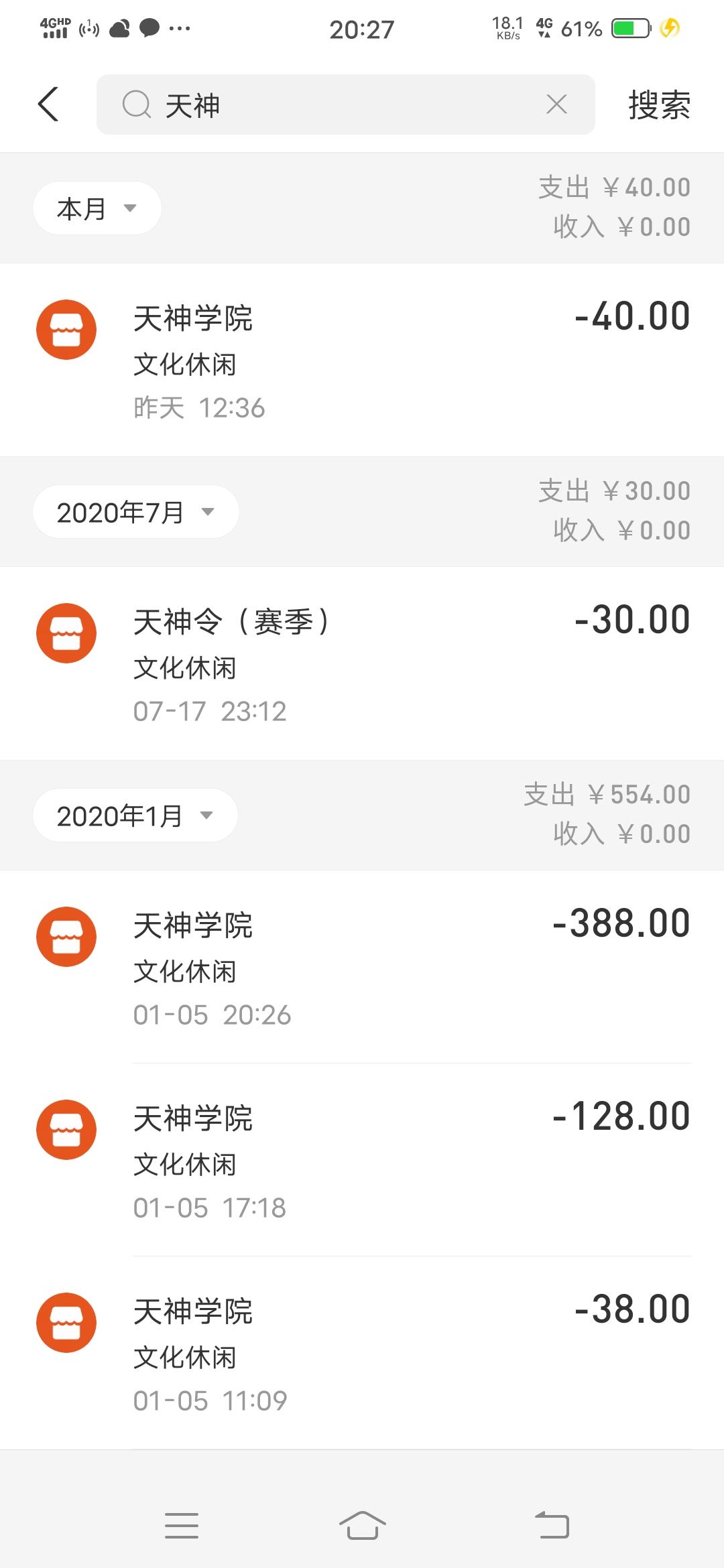Tap the Android back navigation icon
This screenshot has width=724, height=1568.
coord(552,1526)
